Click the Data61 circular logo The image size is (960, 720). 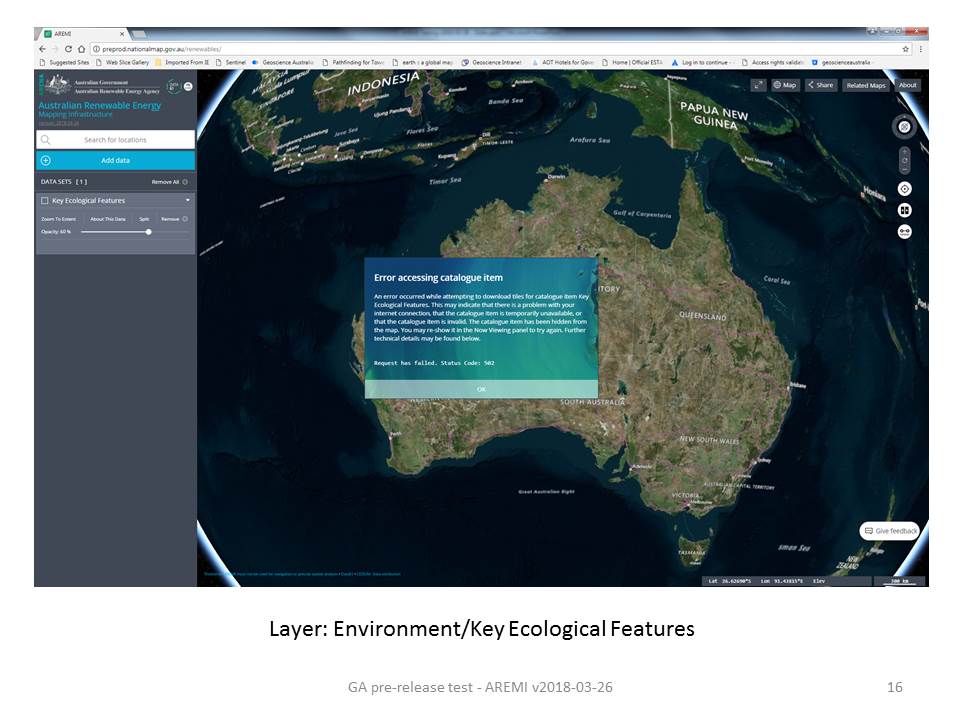[174, 86]
